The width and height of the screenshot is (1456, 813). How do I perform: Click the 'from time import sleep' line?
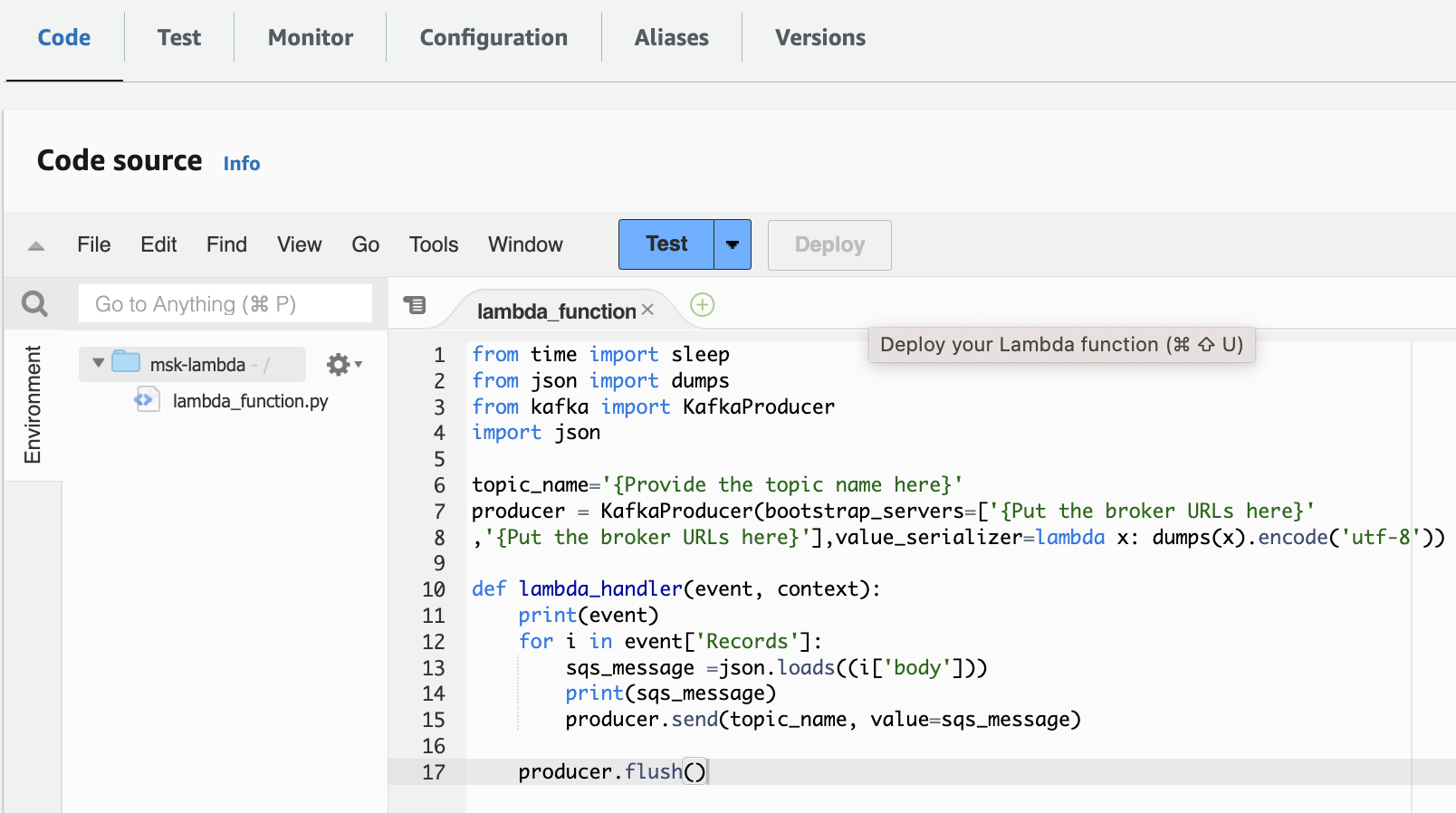coord(600,355)
